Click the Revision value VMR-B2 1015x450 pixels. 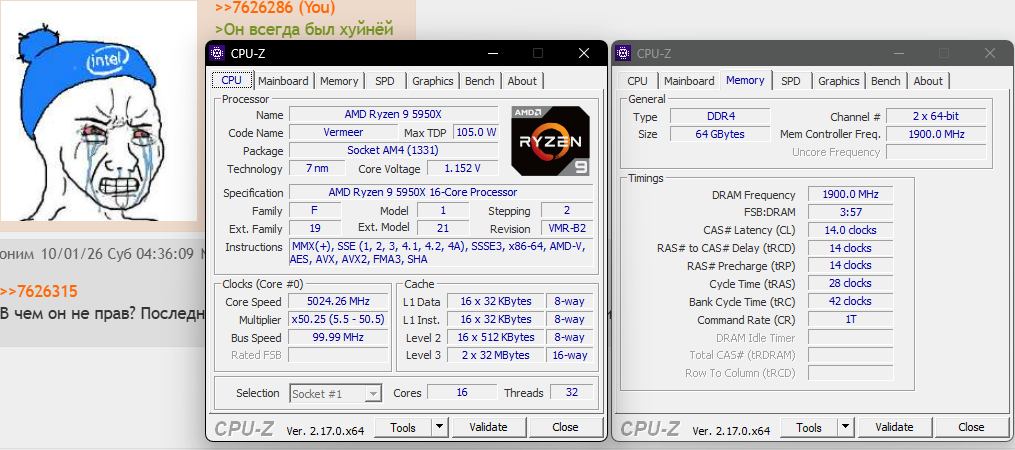point(566,229)
